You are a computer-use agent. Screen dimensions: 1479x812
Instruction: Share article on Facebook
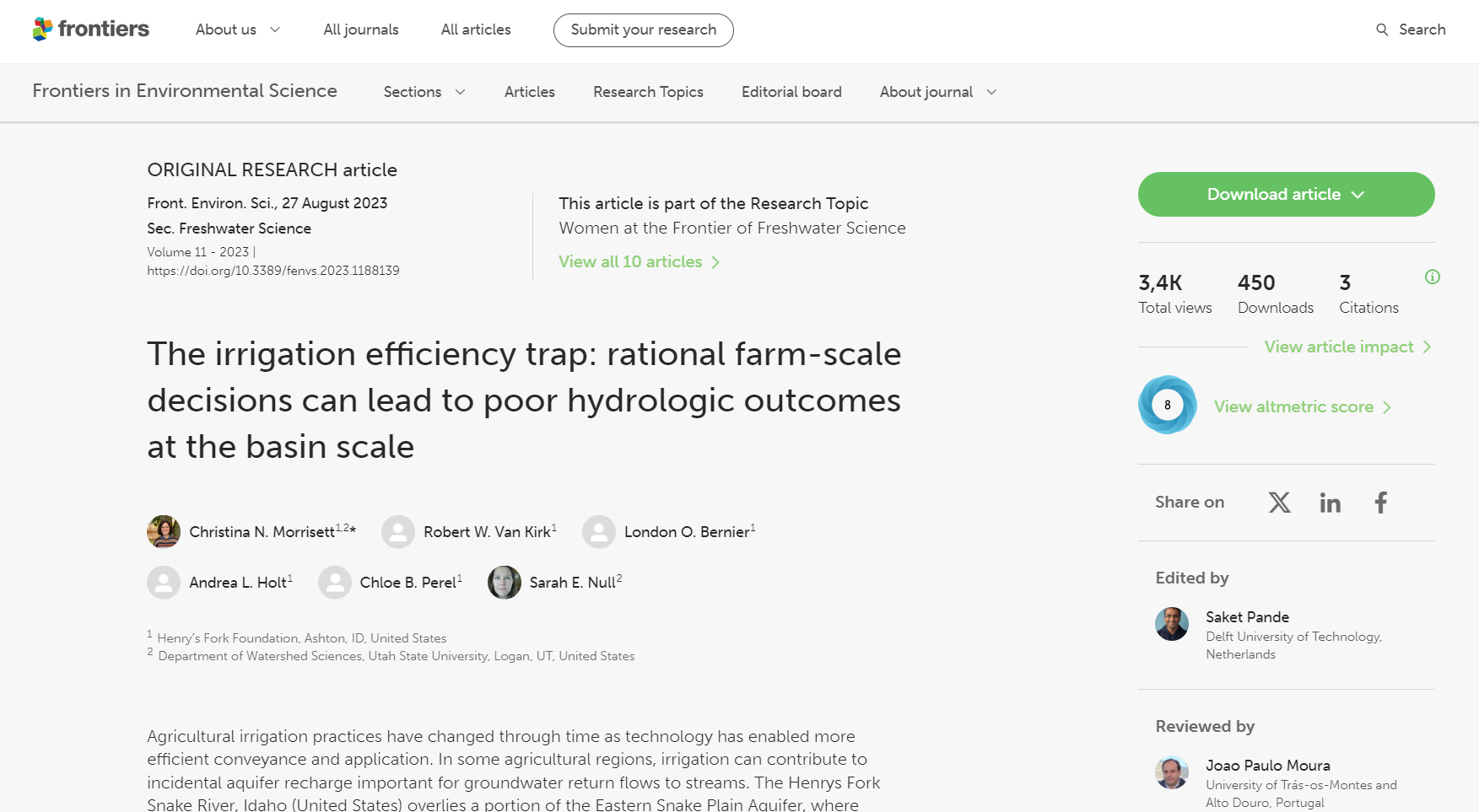coord(1380,503)
